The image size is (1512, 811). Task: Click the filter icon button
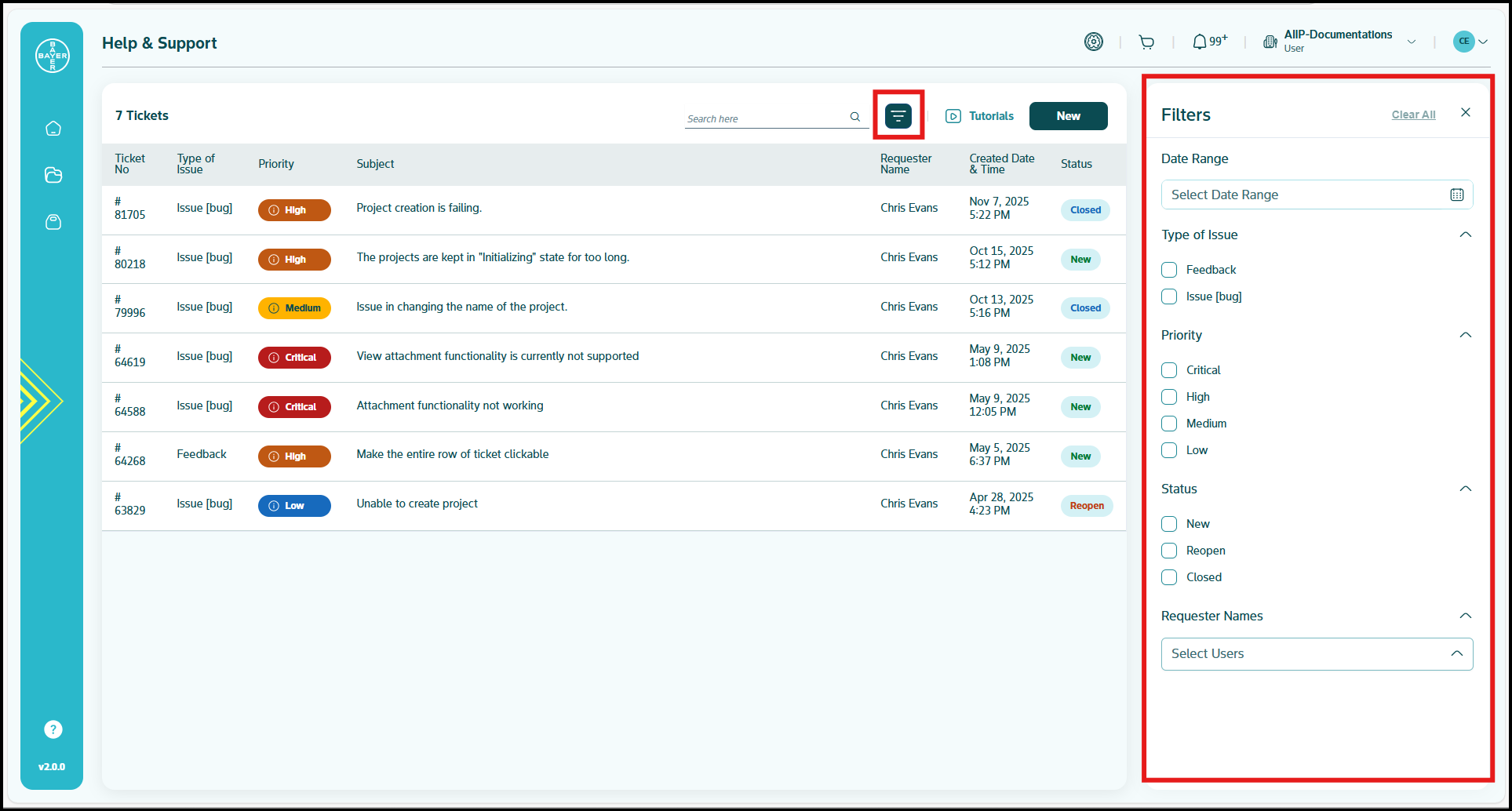coord(898,116)
